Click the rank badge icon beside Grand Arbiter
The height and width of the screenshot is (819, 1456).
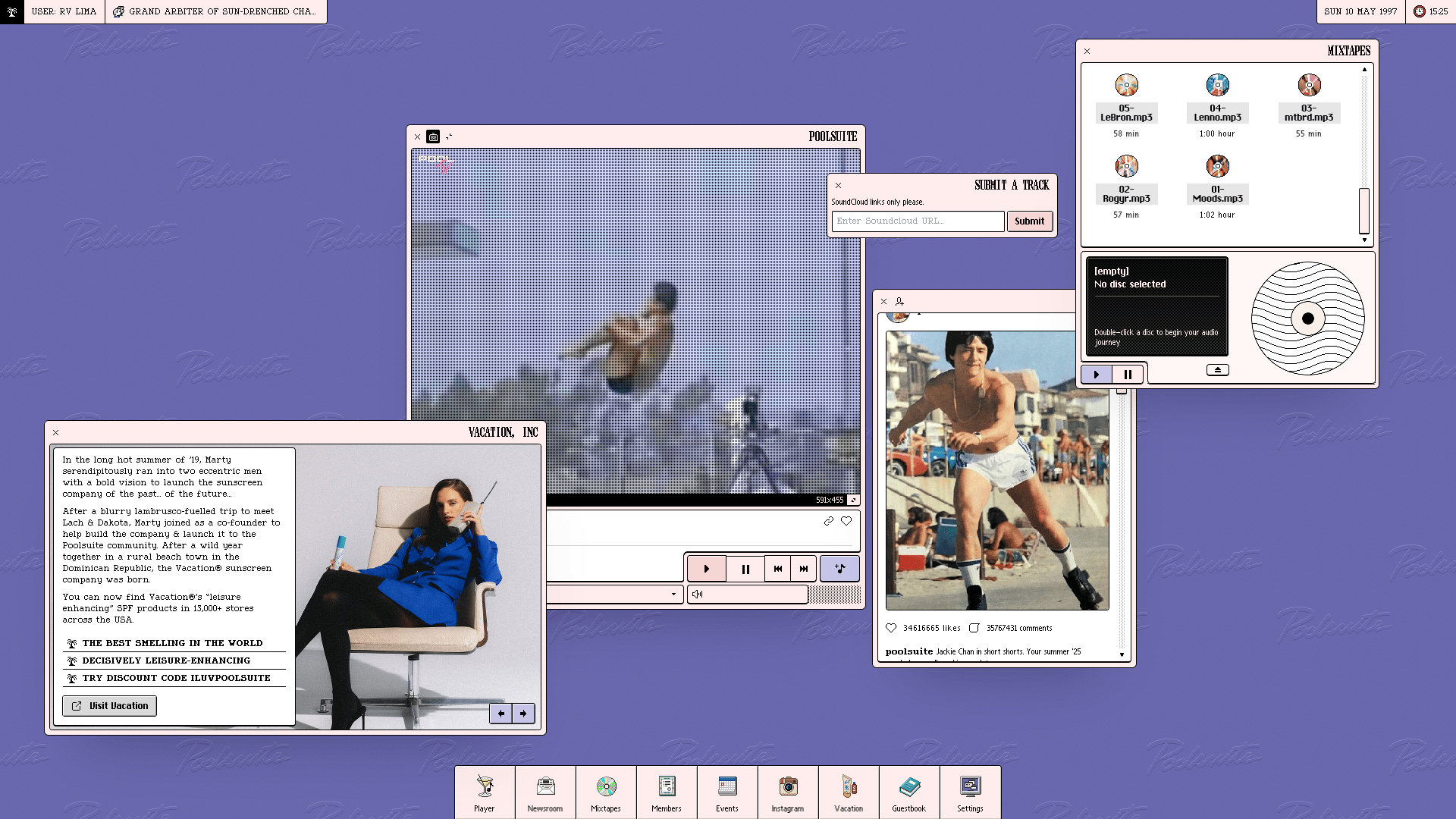tap(118, 11)
